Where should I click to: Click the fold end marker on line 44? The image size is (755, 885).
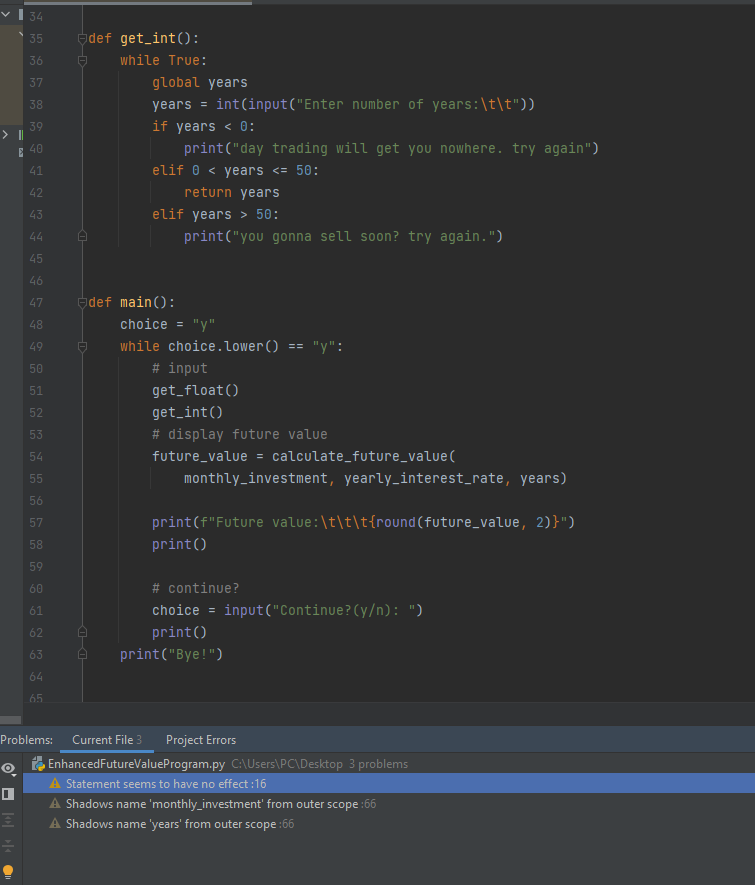[x=82, y=236]
